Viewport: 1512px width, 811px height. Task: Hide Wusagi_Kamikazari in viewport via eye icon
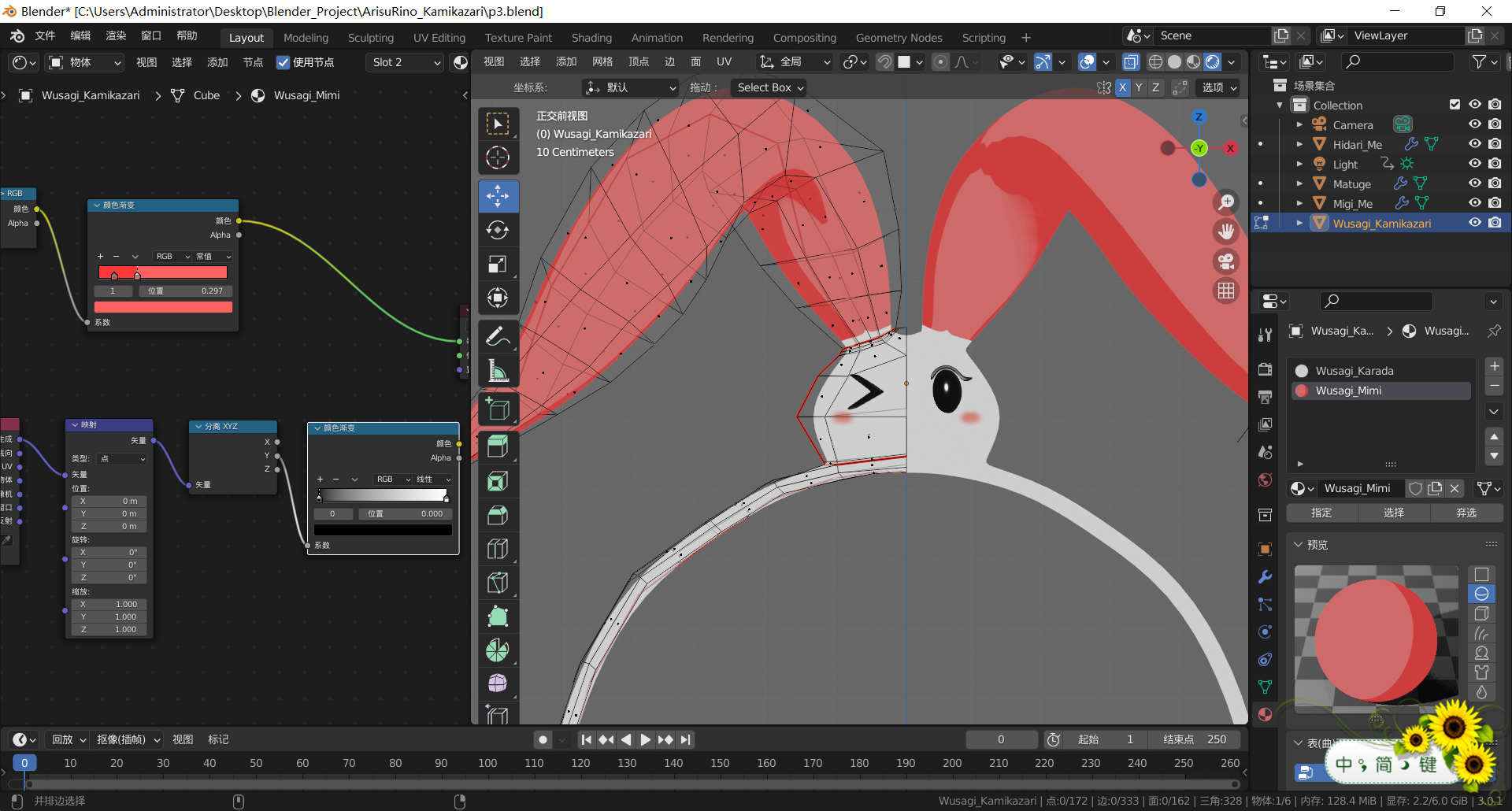point(1475,223)
